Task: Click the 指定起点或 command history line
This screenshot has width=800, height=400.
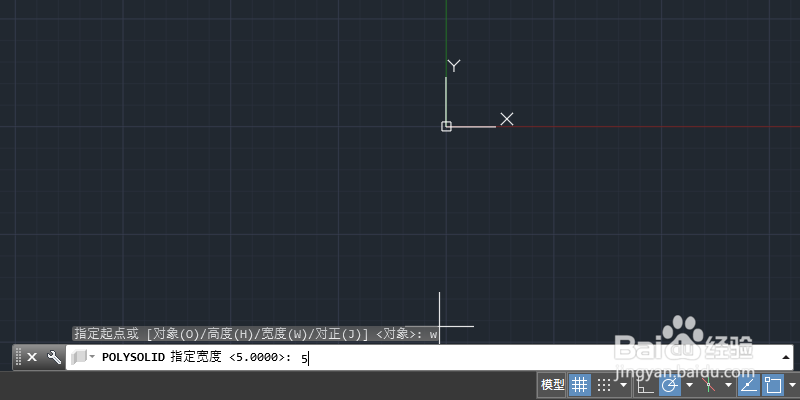Action: coord(256,335)
